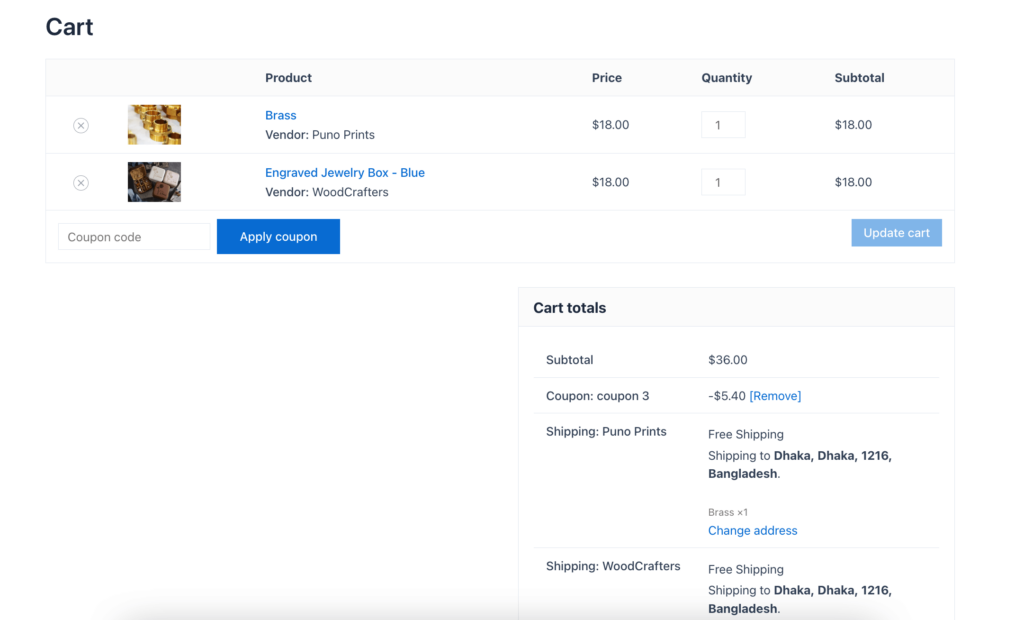This screenshot has height=620, width=1024.
Task: View the Engraved Jewelry Box thumbnail
Action: (154, 181)
